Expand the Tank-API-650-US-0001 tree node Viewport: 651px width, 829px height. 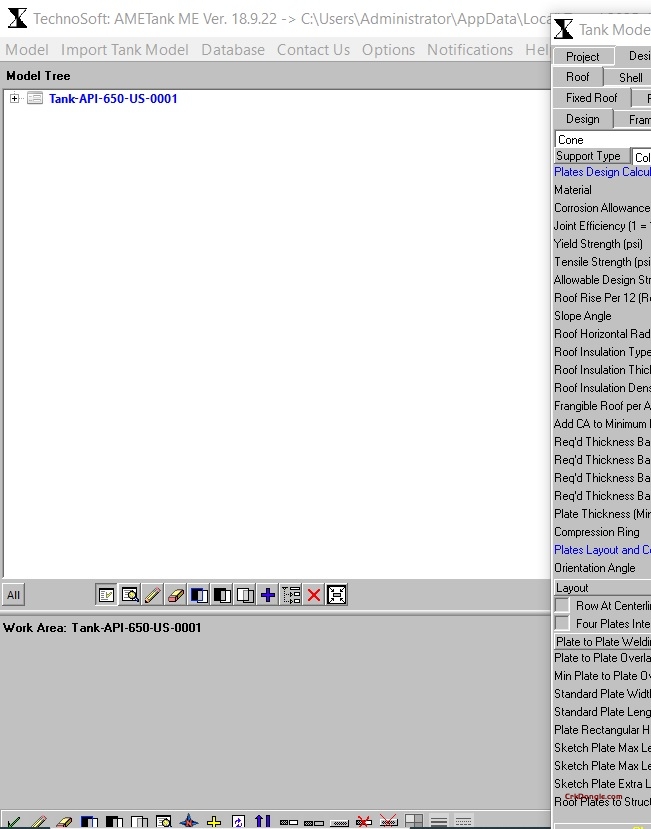coord(14,98)
